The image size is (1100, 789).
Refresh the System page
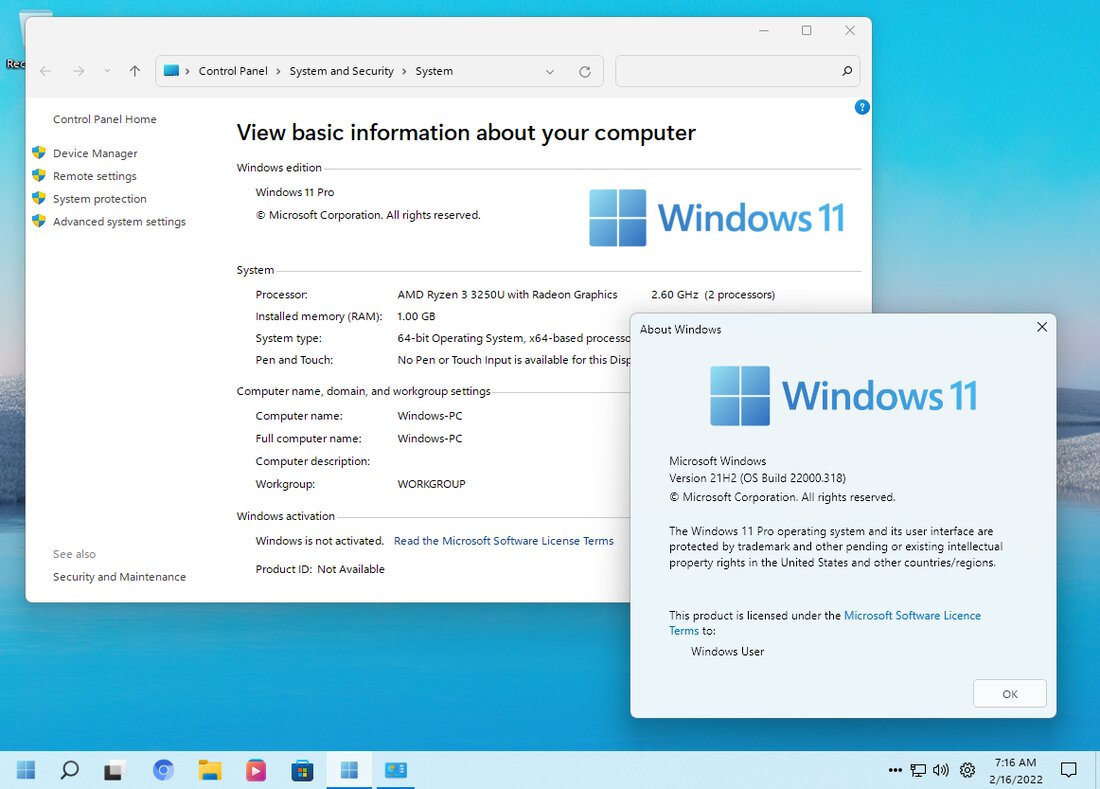coord(584,72)
